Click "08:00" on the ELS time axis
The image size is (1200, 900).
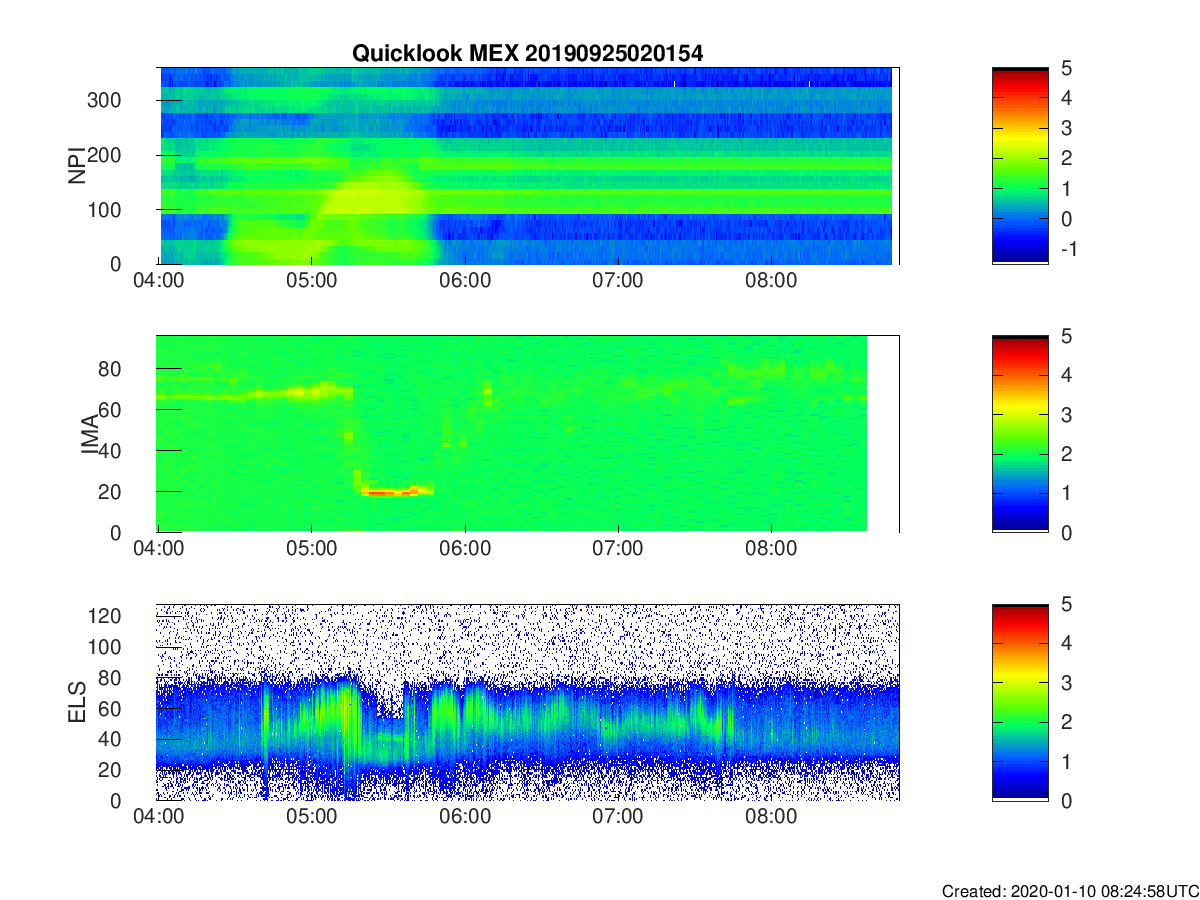point(772,816)
